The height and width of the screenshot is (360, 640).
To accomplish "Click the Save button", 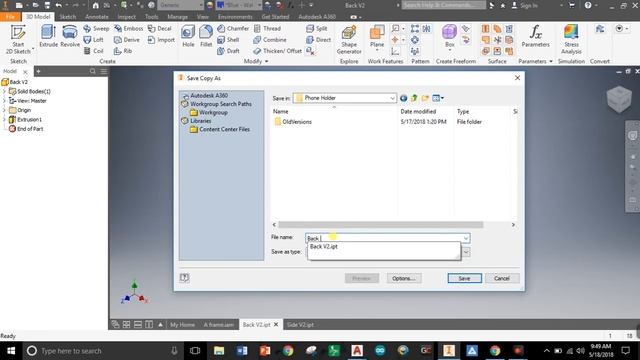I will click(464, 278).
